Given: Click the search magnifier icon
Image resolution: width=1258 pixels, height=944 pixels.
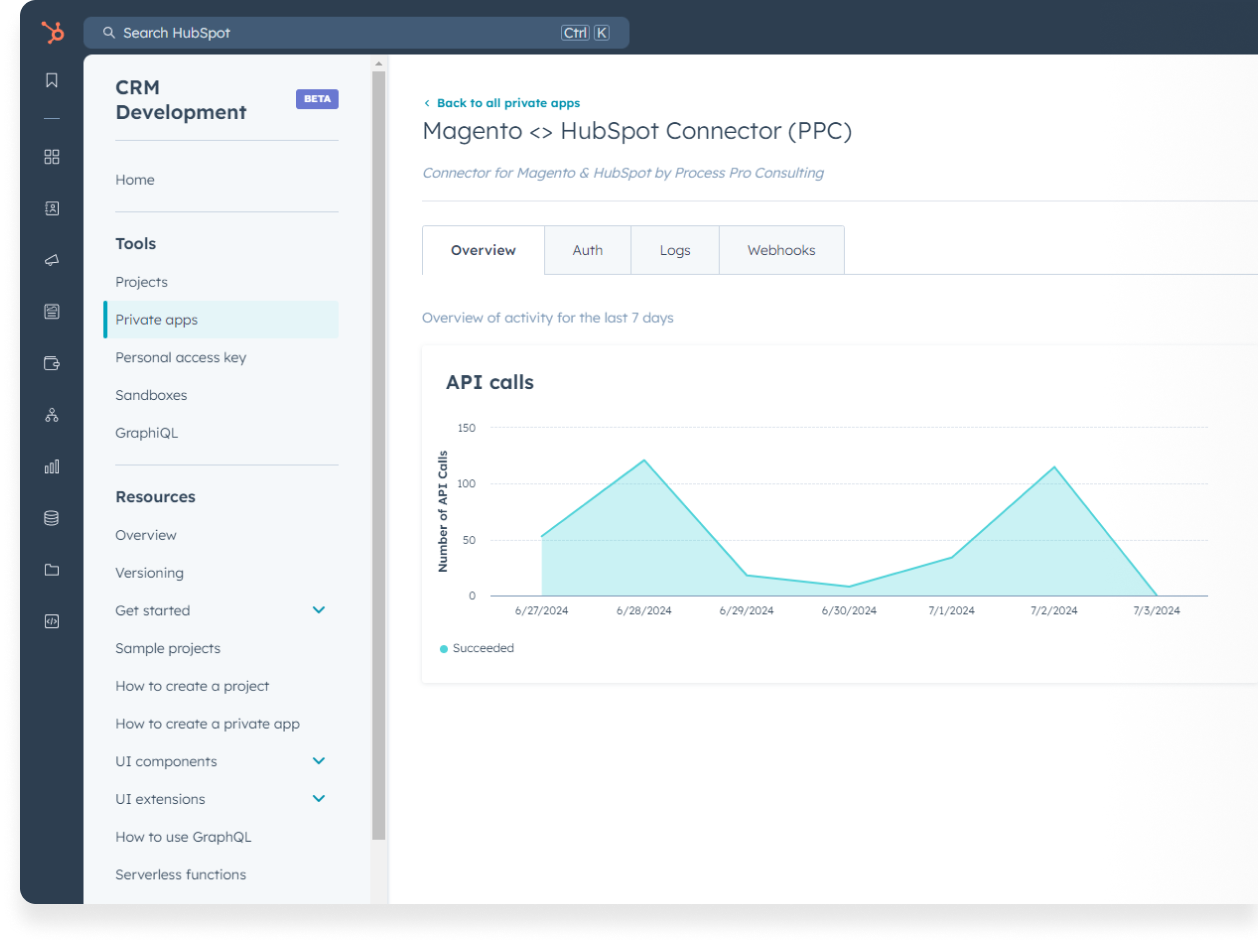Looking at the screenshot, I should click(109, 33).
